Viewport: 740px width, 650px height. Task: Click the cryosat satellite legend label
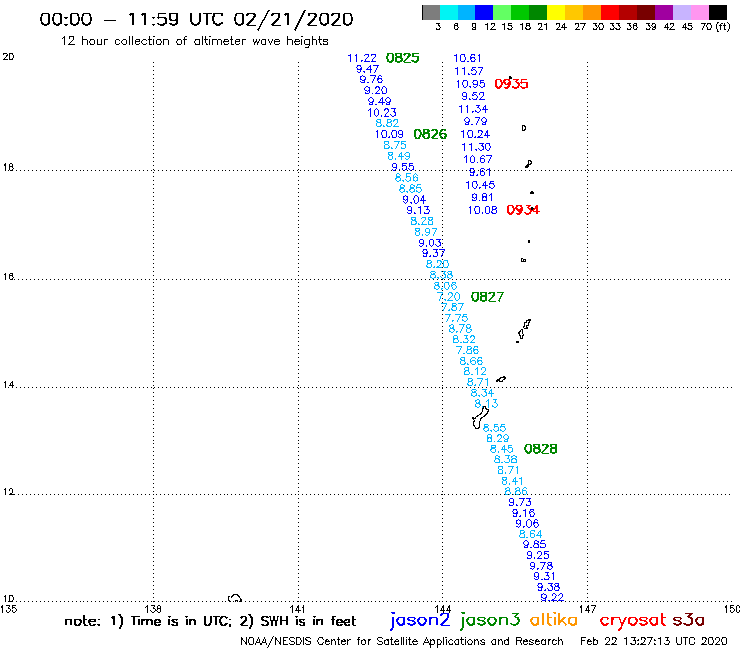pos(633,620)
